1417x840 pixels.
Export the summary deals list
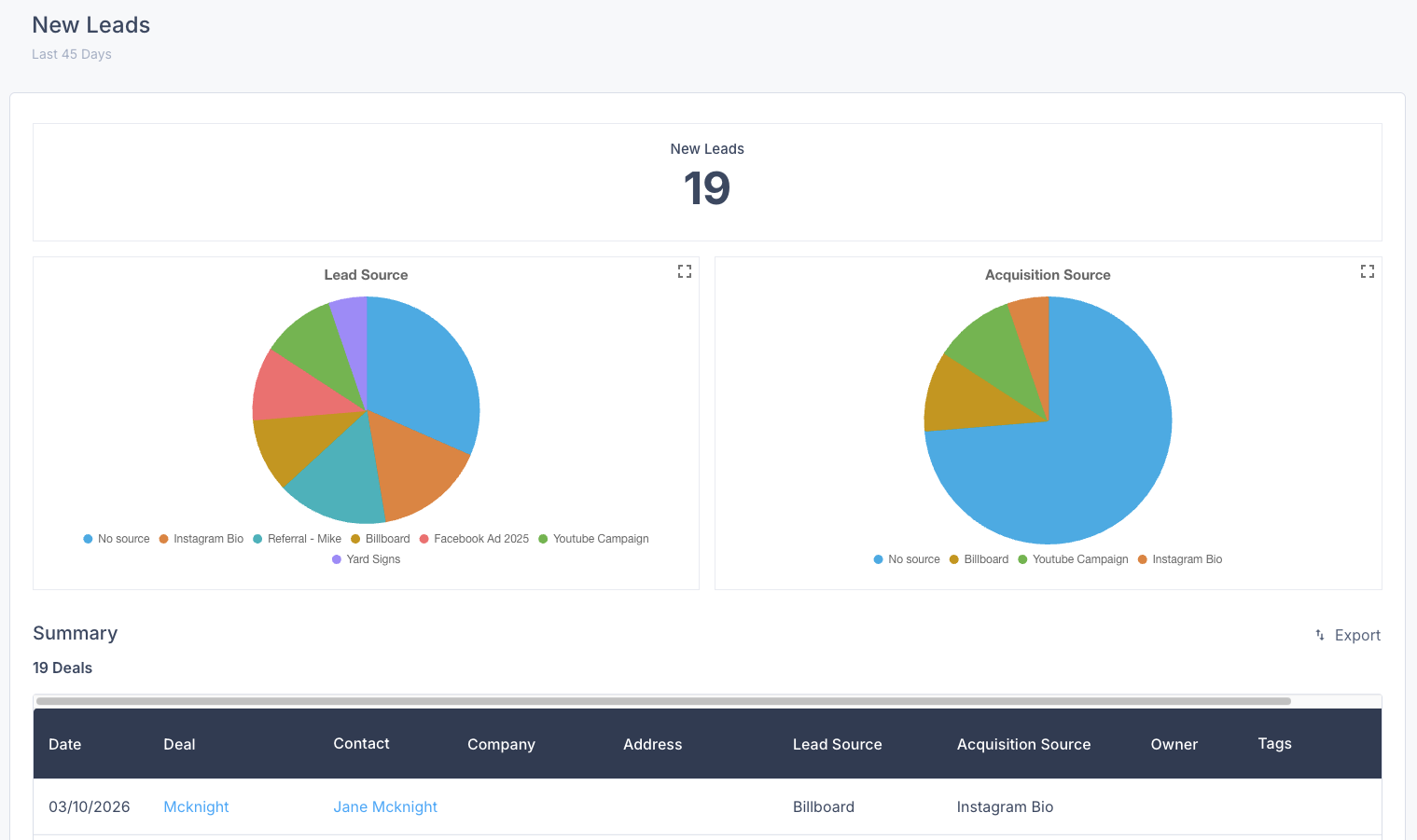(x=1347, y=635)
